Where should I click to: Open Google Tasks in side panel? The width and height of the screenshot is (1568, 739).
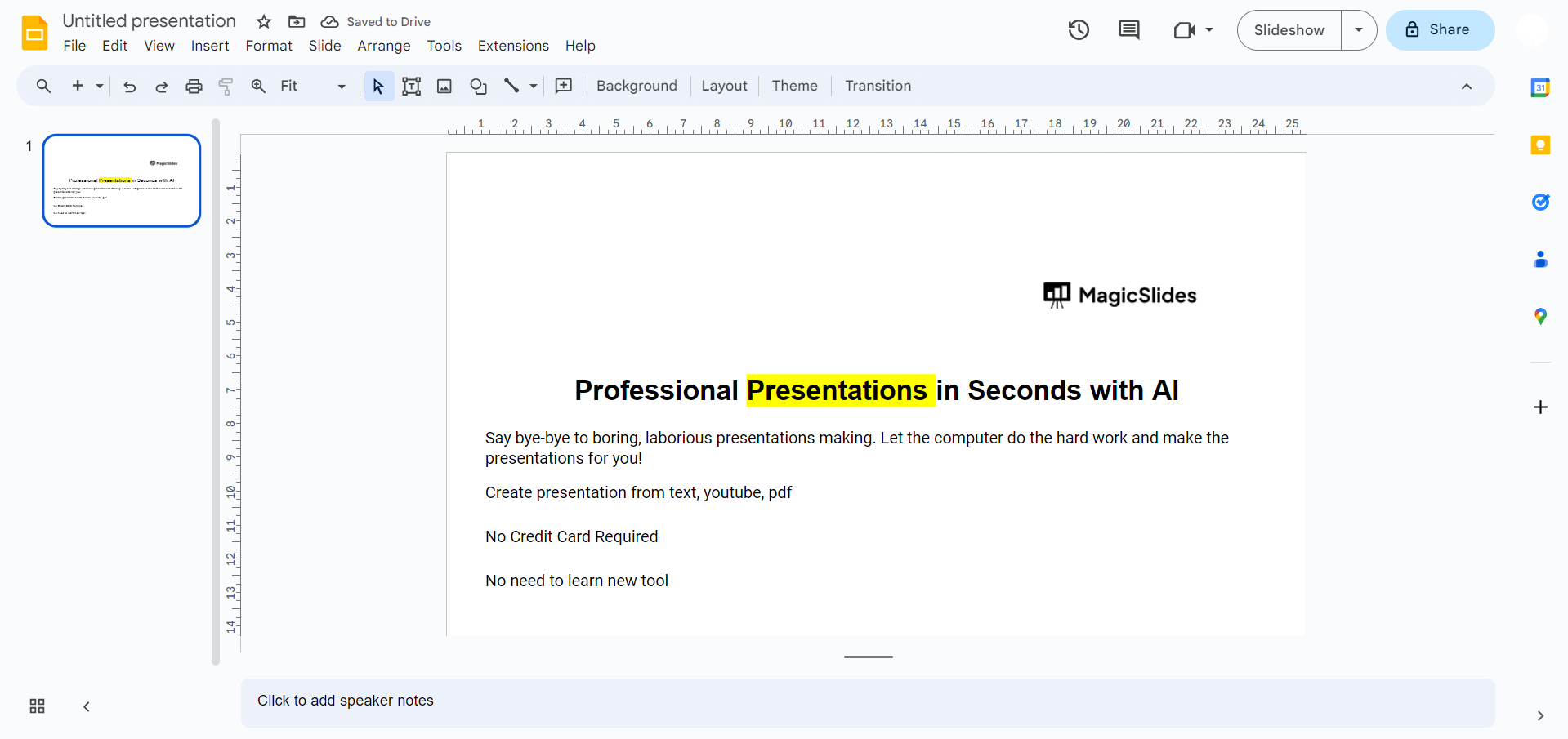tap(1540, 203)
